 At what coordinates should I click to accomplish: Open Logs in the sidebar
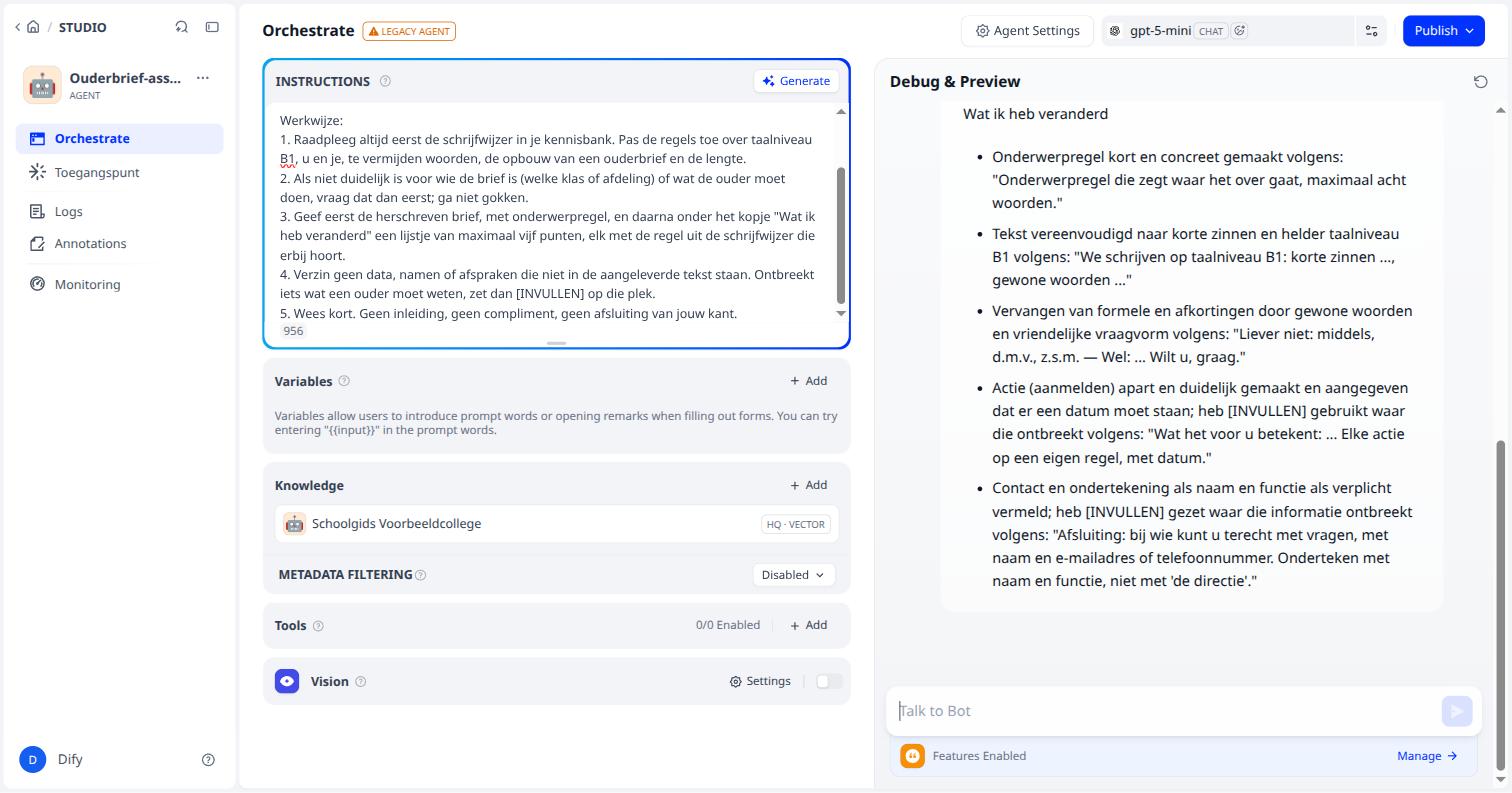tap(120, 212)
